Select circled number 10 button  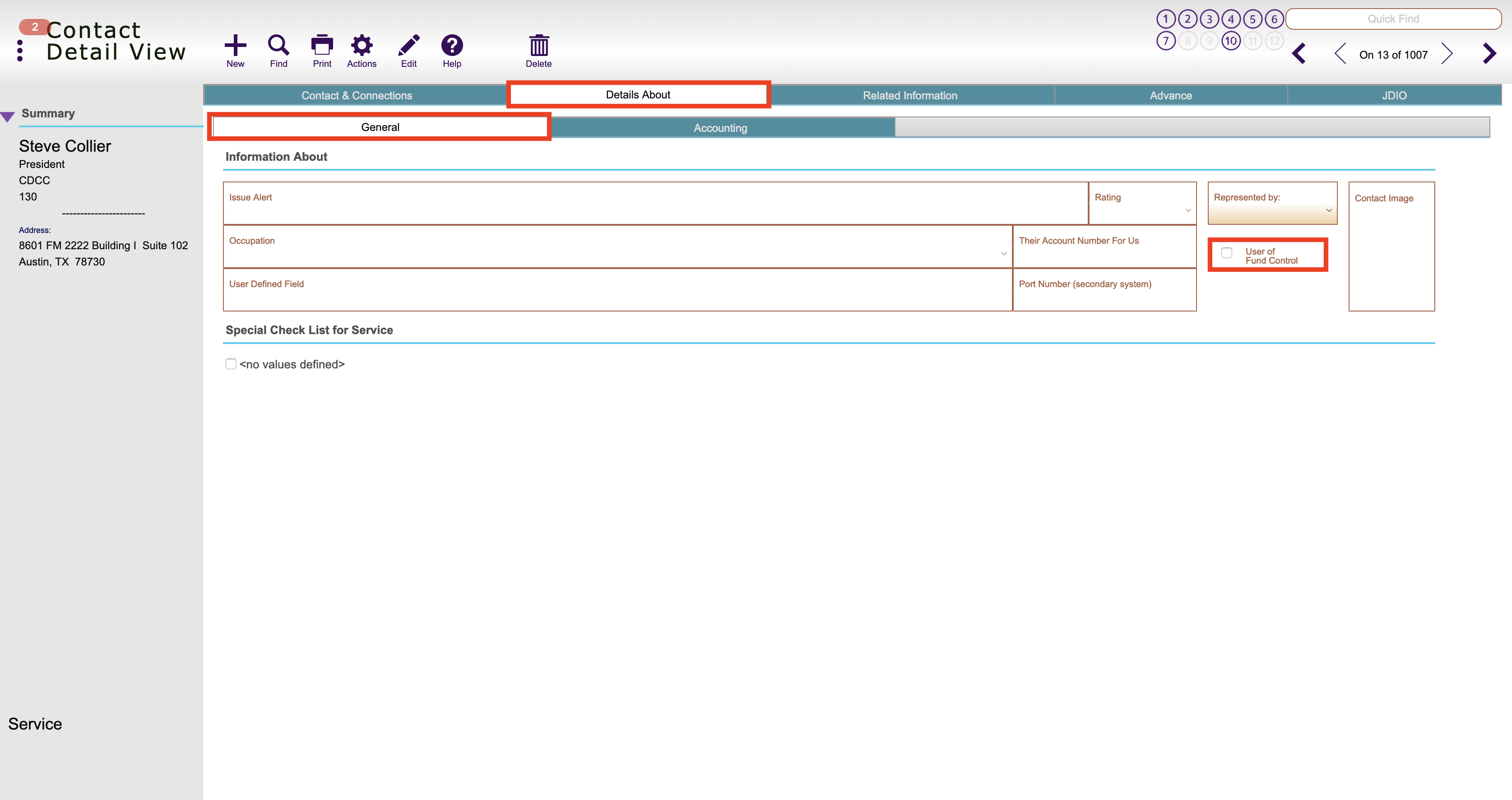click(x=1231, y=41)
